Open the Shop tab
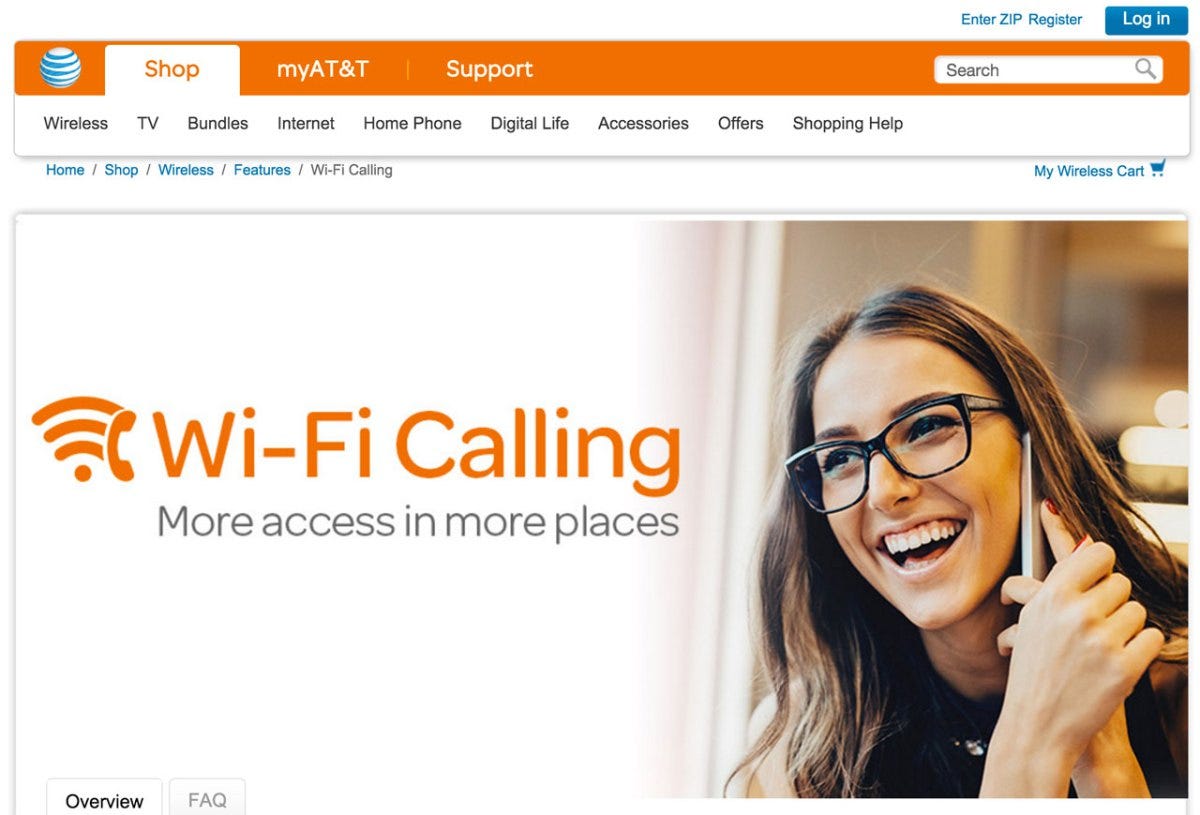This screenshot has width=1200, height=815. point(172,69)
